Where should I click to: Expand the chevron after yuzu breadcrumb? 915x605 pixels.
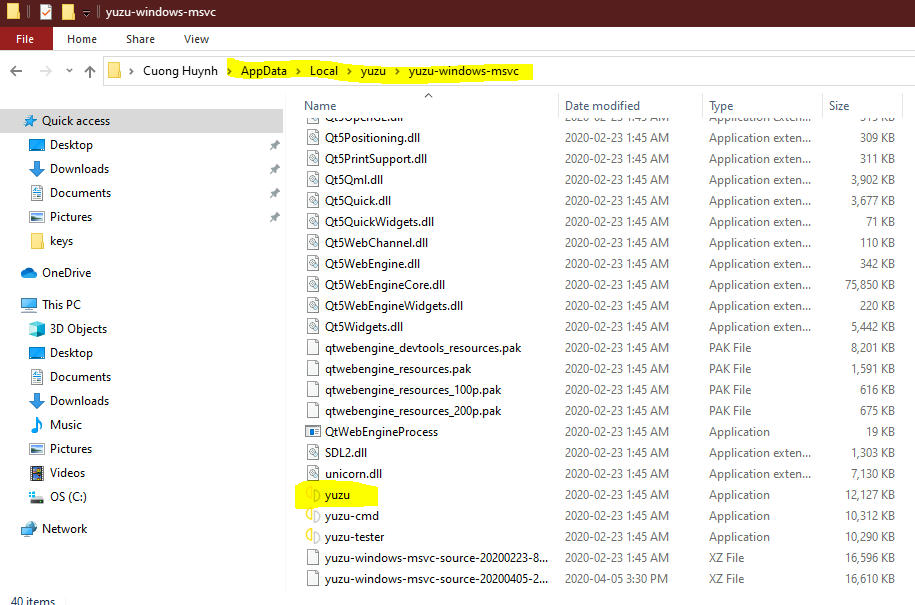397,71
